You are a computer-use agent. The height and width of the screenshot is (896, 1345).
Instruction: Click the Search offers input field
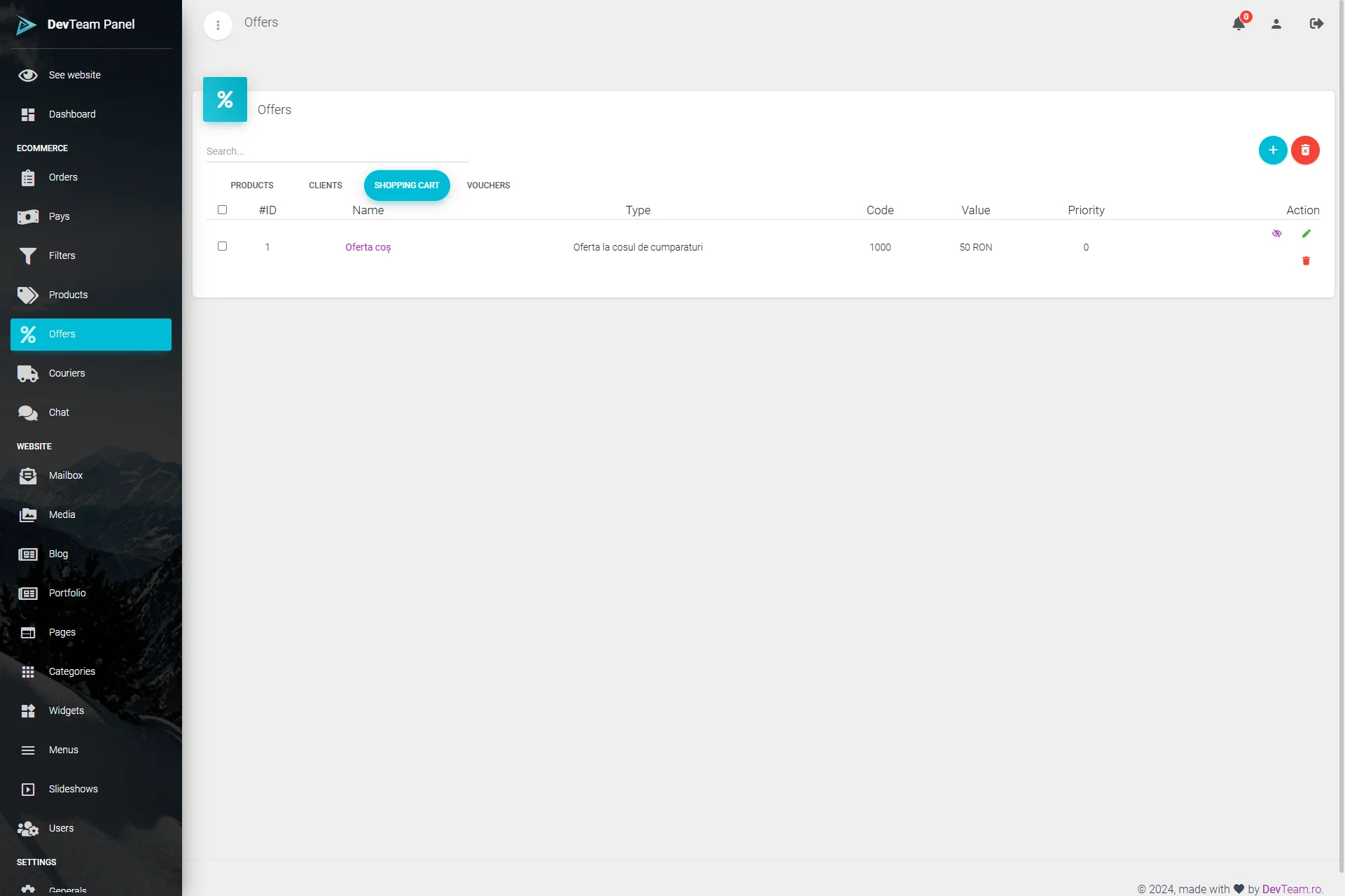pyautogui.click(x=337, y=151)
